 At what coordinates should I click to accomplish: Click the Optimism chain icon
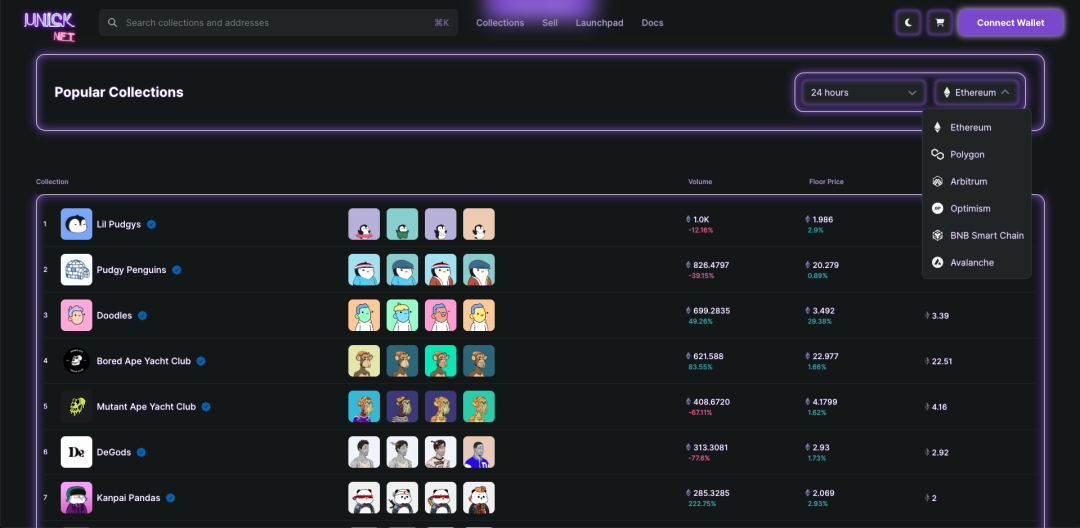[937, 209]
